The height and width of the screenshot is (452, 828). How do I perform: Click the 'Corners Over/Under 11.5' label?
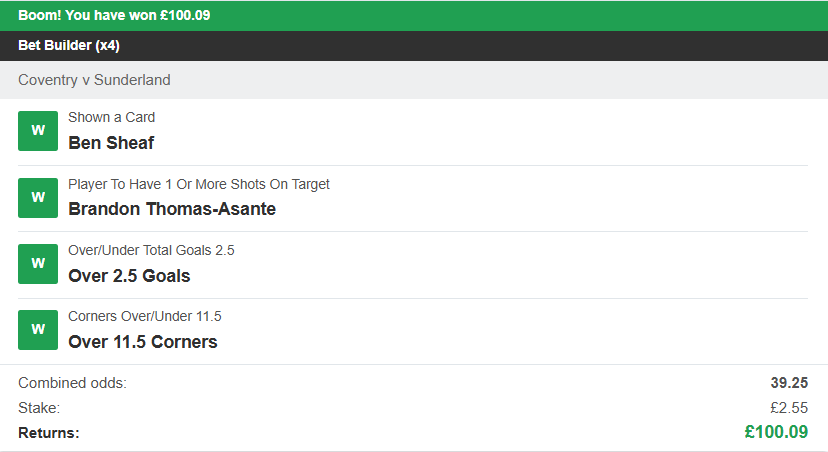point(145,316)
